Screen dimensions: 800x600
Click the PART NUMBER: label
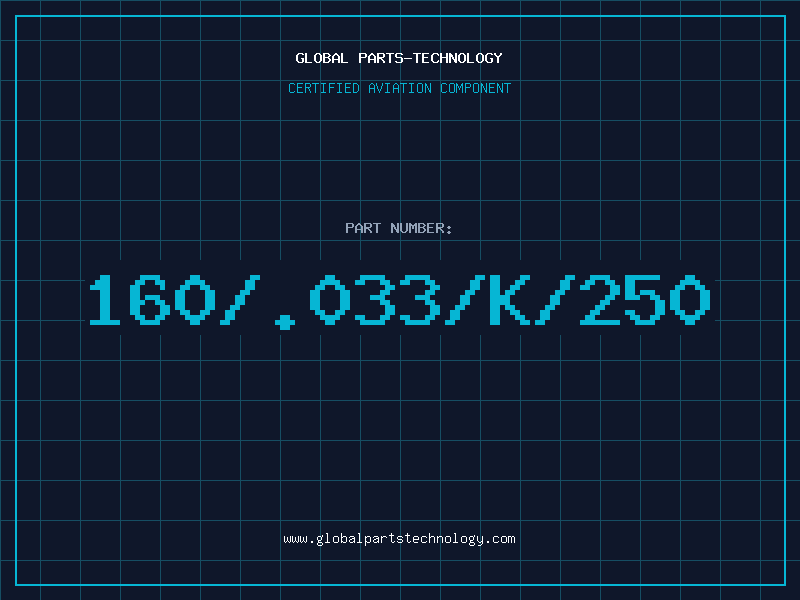coord(399,228)
